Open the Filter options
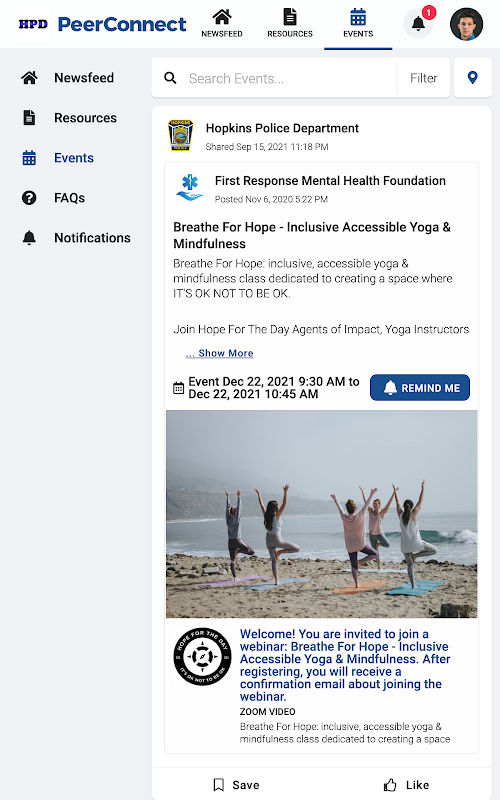Viewport: 500px width, 800px height. [423, 78]
